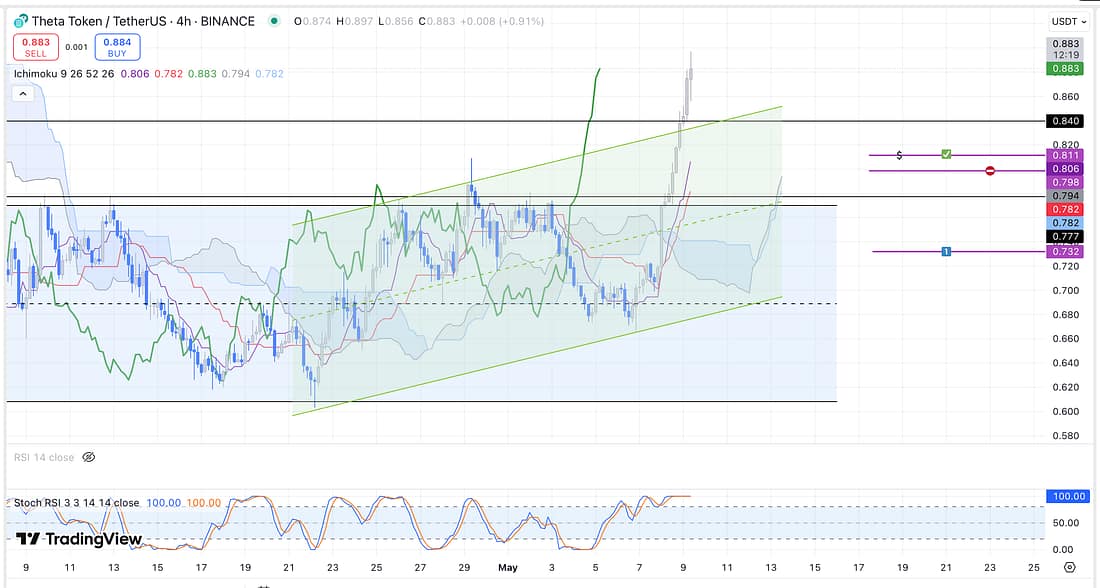Click the symbol title Theta Token / TetherUS

click(x=100, y=21)
